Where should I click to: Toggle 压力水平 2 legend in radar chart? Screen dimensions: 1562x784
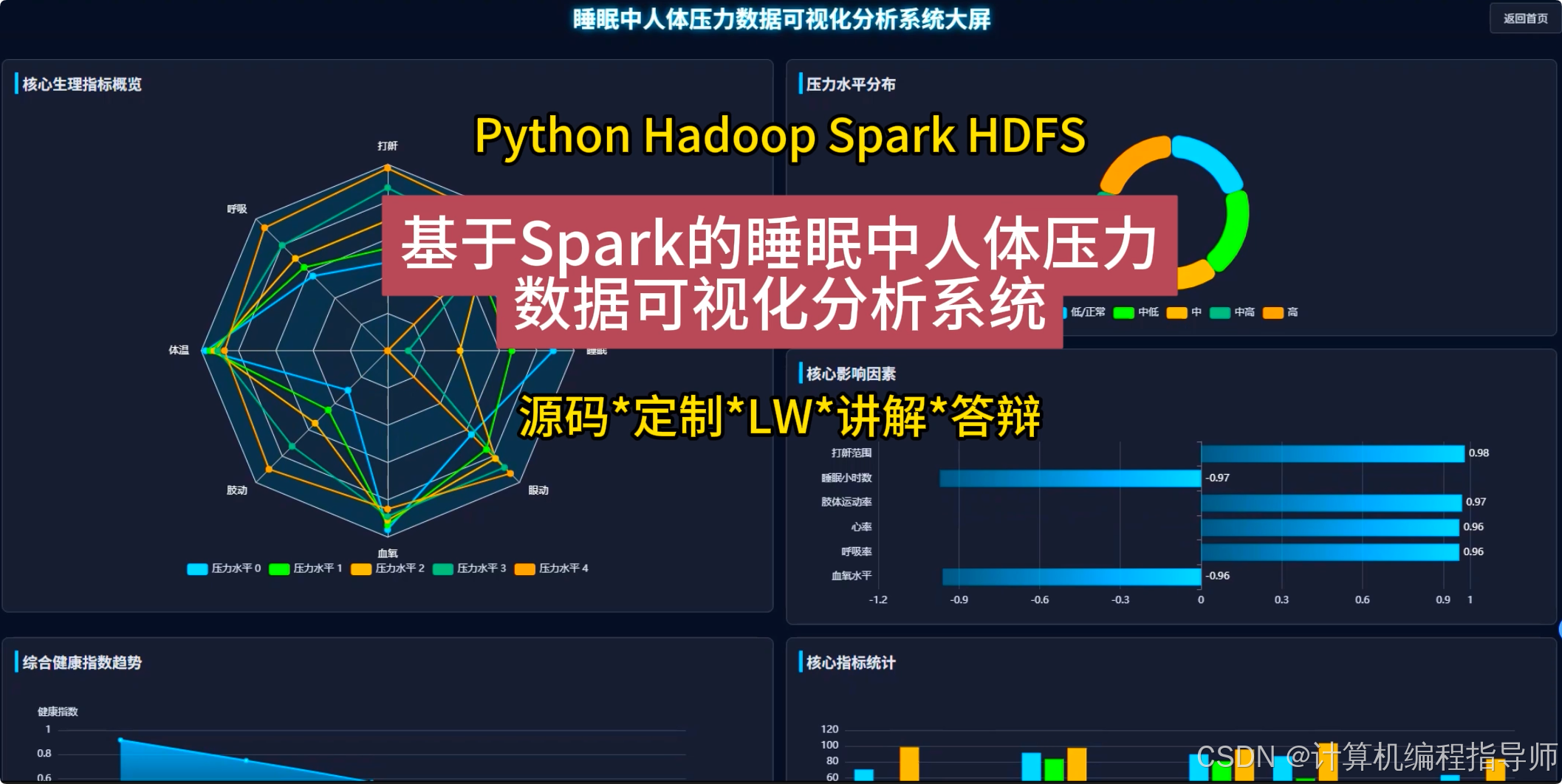point(388,568)
